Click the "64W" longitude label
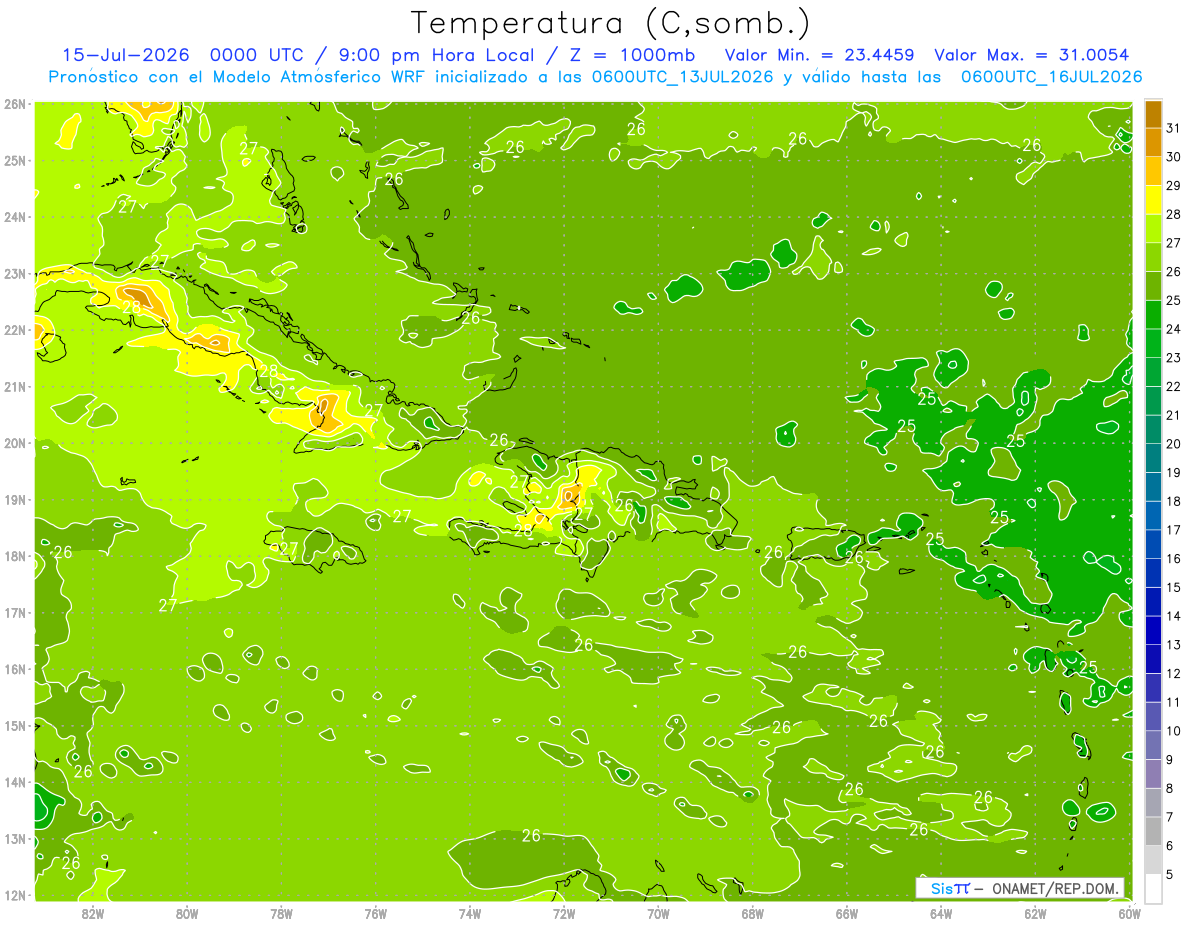The height and width of the screenshot is (927, 1200). (941, 914)
